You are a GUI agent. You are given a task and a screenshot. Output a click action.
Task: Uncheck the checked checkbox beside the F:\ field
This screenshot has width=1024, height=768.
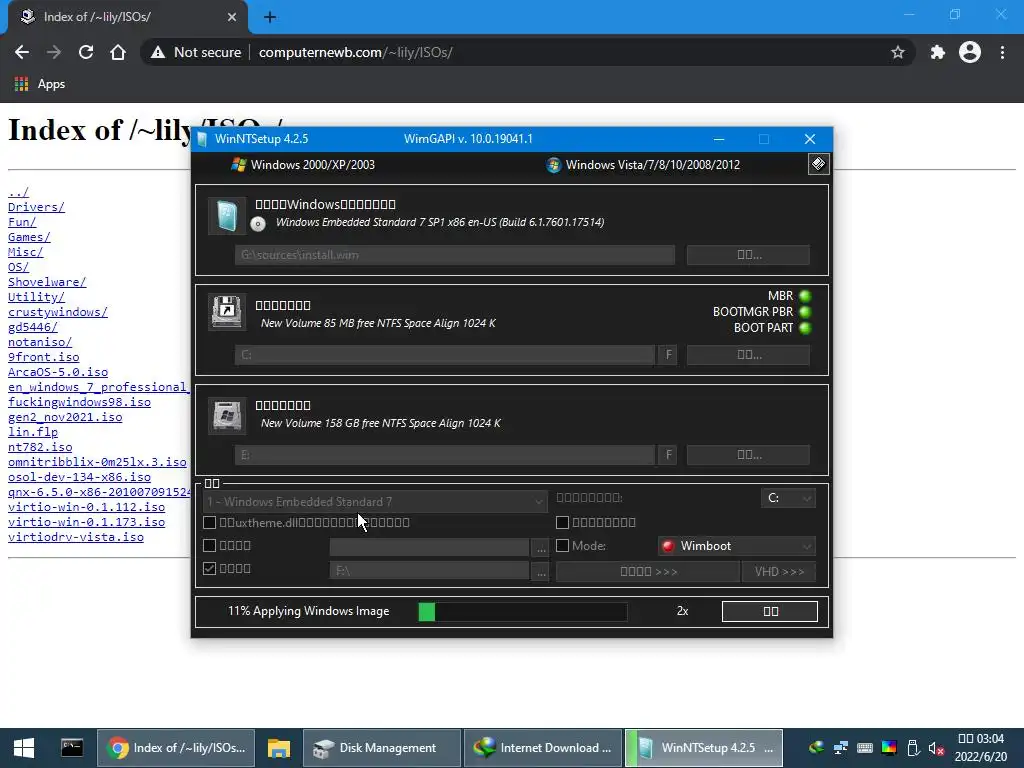pyautogui.click(x=210, y=568)
